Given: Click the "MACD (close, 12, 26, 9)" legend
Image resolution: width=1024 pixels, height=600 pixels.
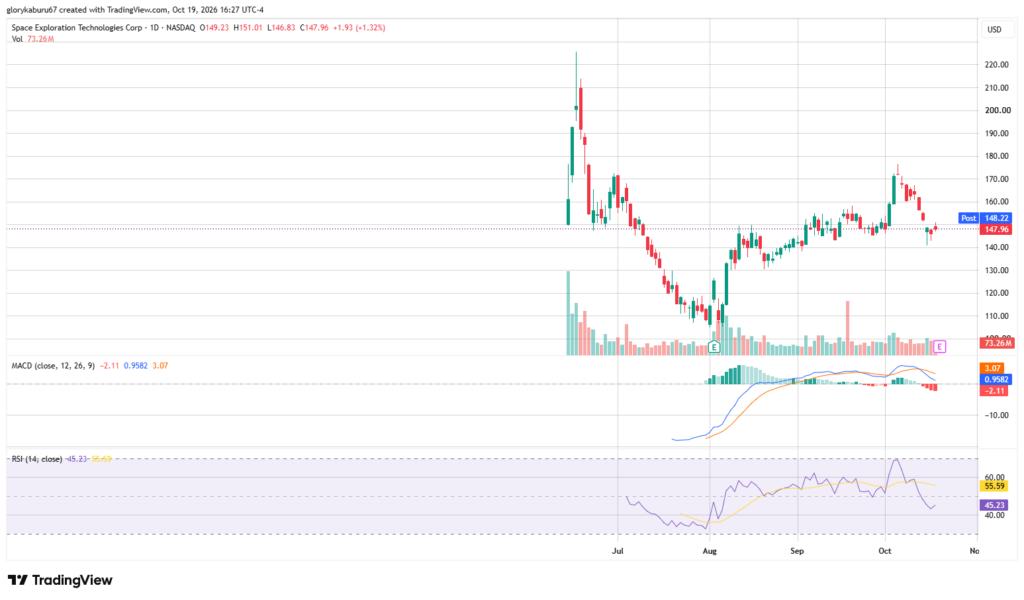Looking at the screenshot, I should [x=54, y=366].
